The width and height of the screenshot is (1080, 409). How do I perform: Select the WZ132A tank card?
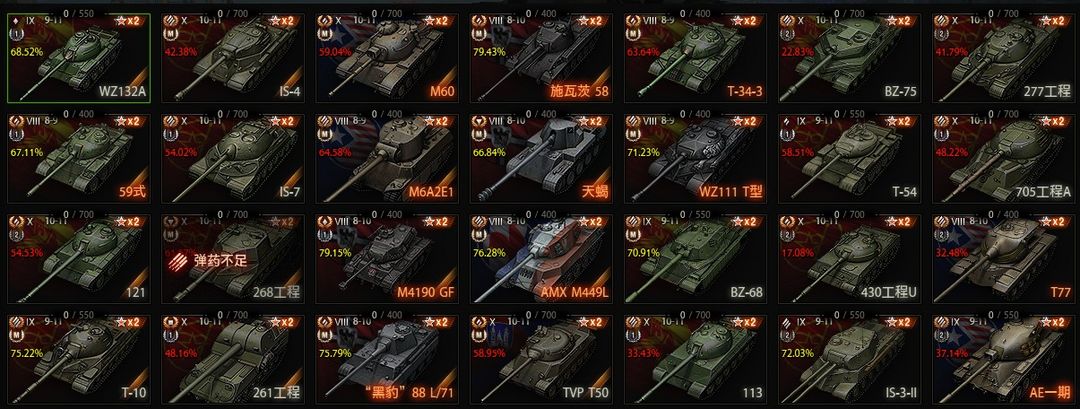(x=79, y=58)
